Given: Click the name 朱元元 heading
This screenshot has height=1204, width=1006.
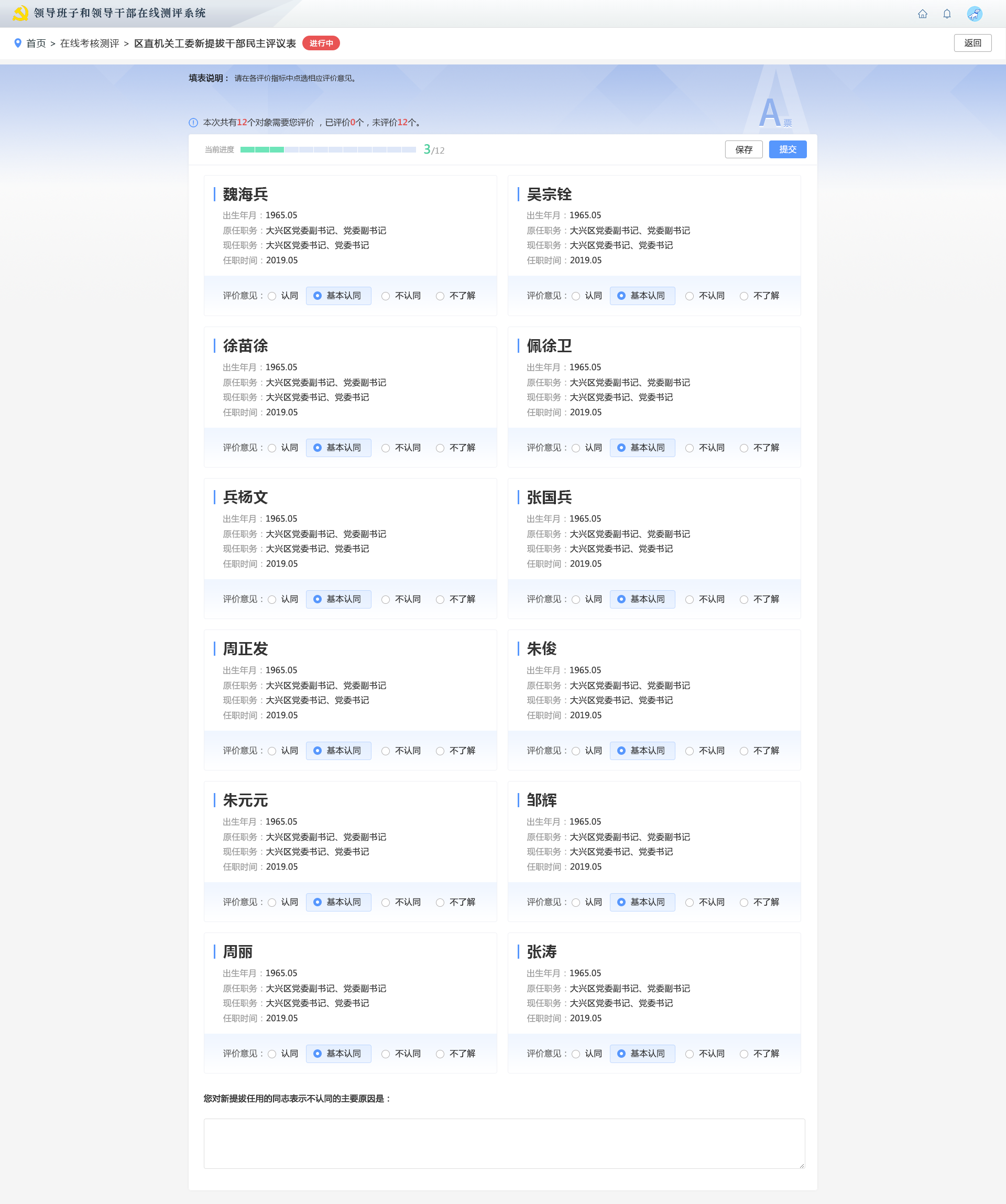Looking at the screenshot, I should (245, 800).
